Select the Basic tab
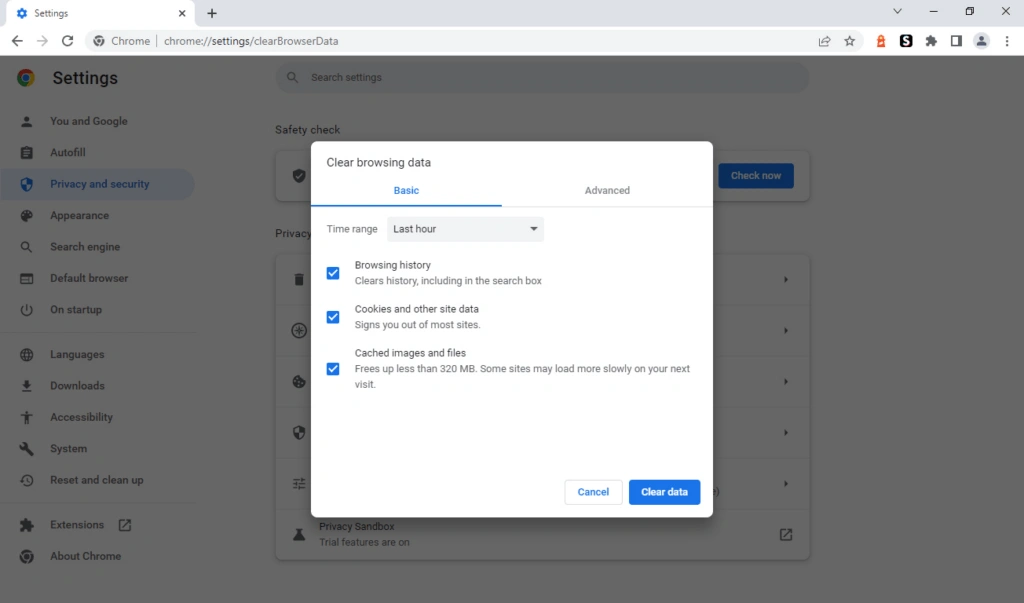Image resolution: width=1024 pixels, height=603 pixels. [406, 190]
